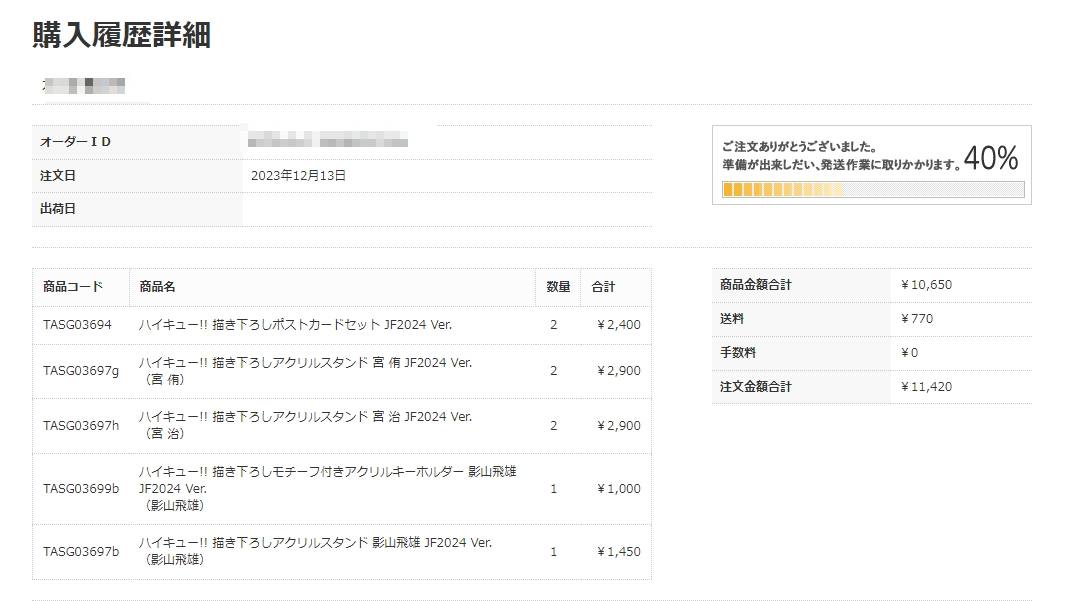Click the アクリルキーホルダー 影山飛雄 product name

[328, 488]
